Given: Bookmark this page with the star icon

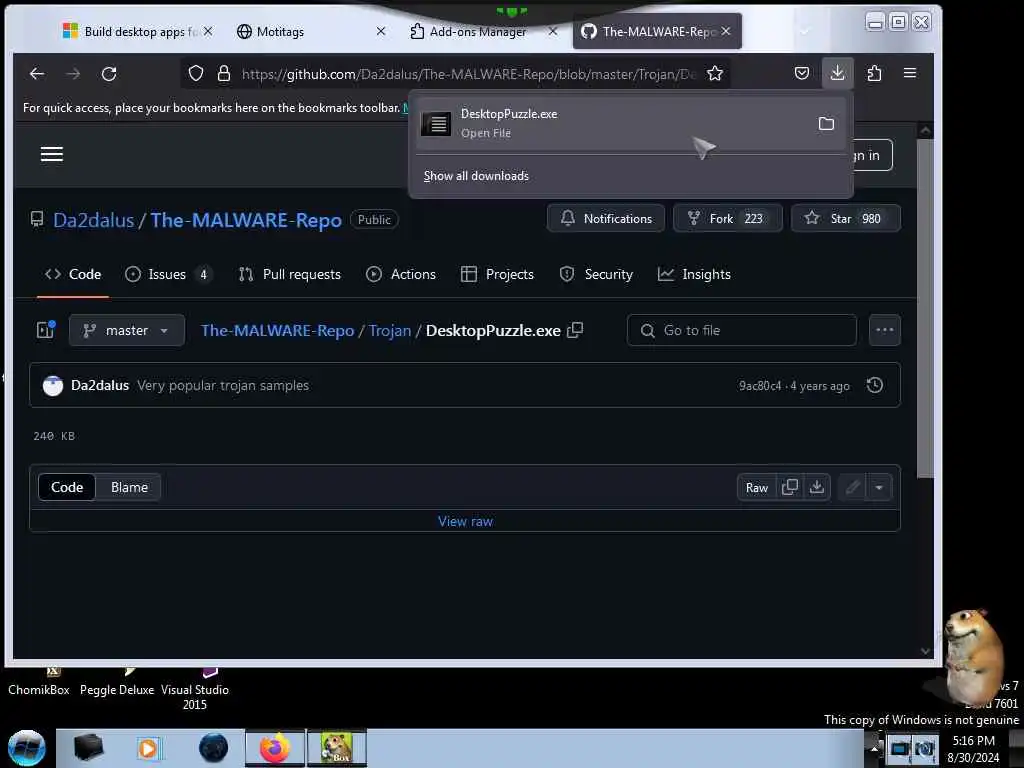Looking at the screenshot, I should pyautogui.click(x=715, y=73).
